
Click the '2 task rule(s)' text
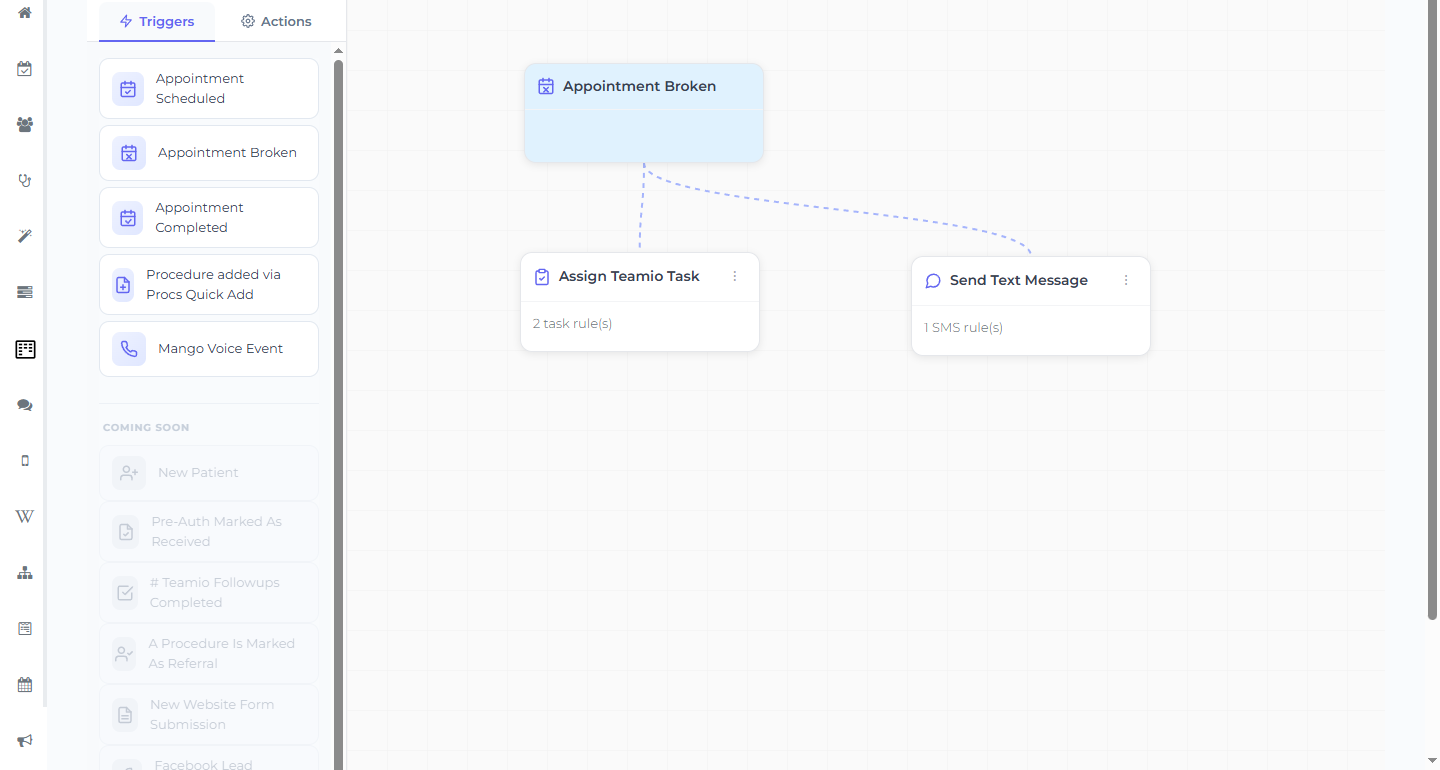point(573,324)
